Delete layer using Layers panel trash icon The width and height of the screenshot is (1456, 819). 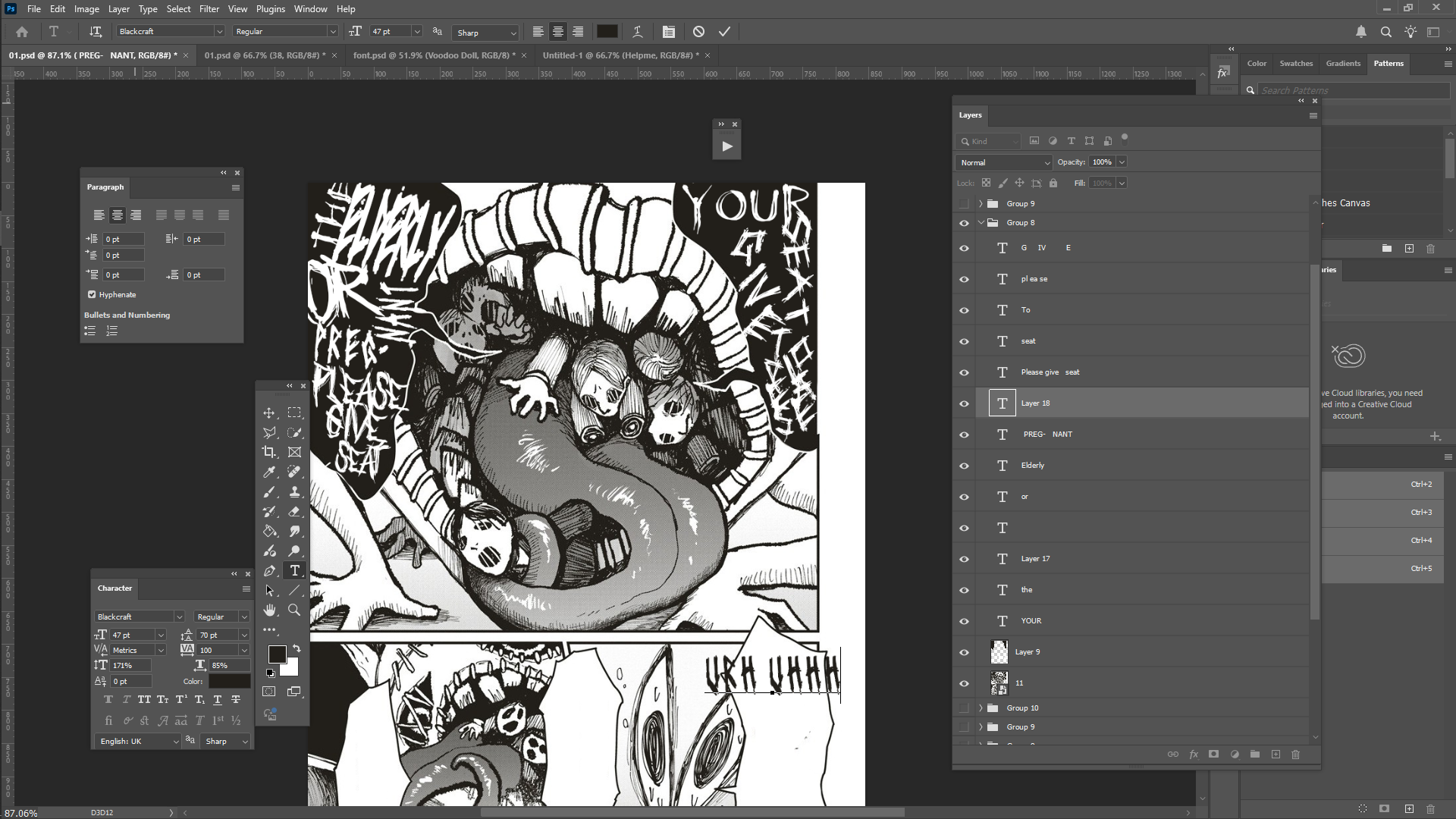(x=1295, y=755)
